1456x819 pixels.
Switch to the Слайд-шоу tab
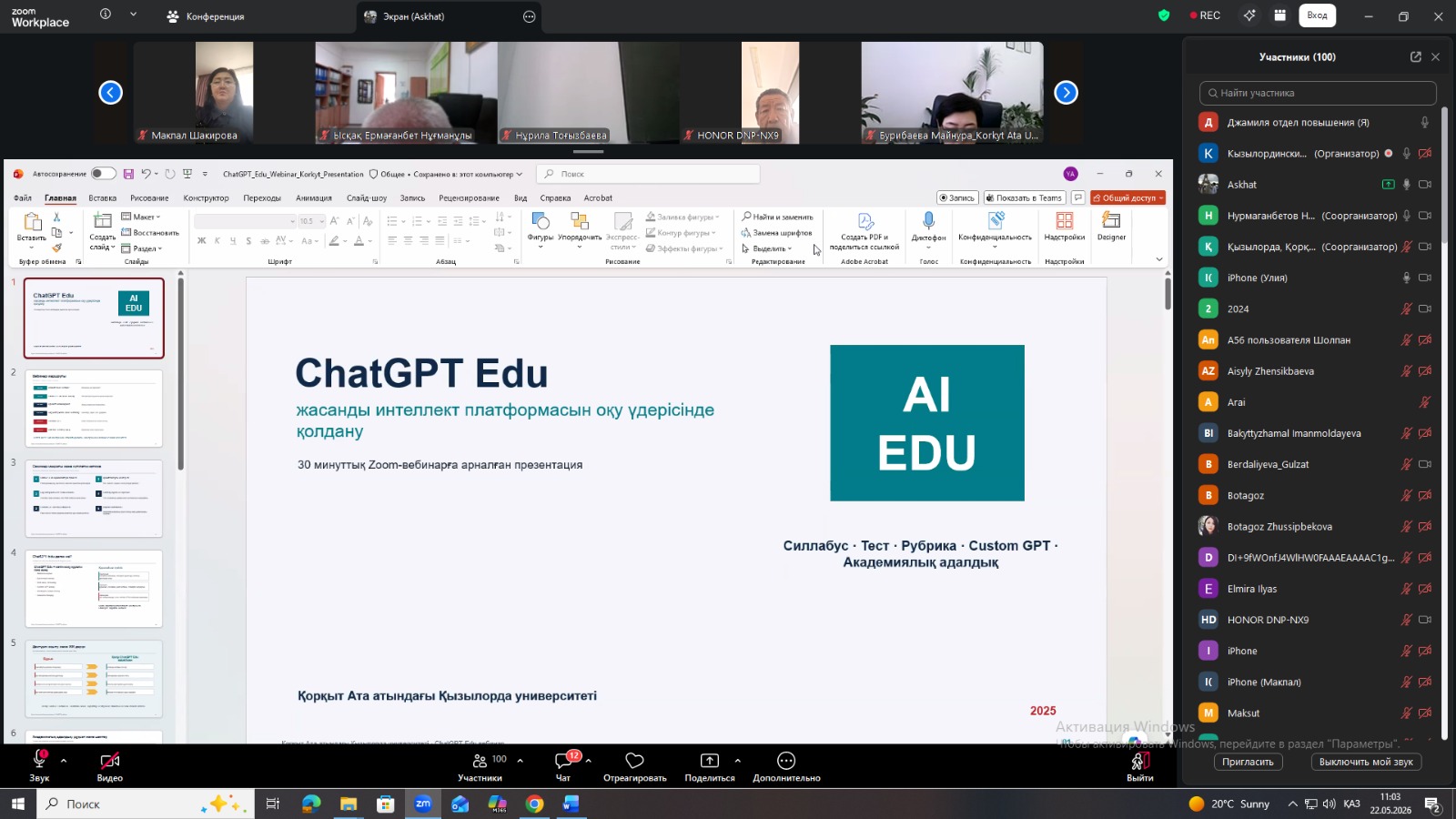(x=367, y=197)
